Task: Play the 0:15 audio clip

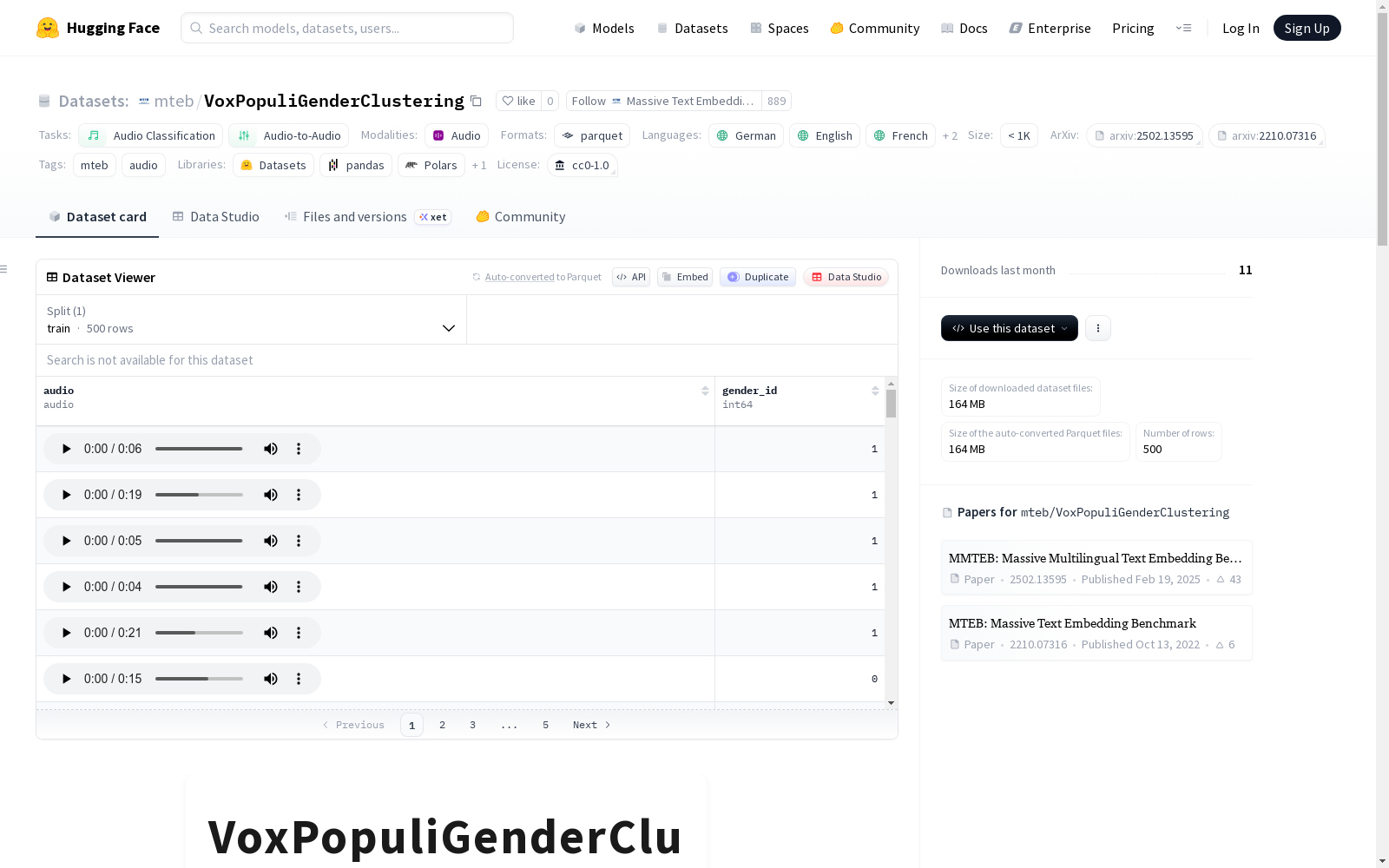Action: click(x=66, y=679)
